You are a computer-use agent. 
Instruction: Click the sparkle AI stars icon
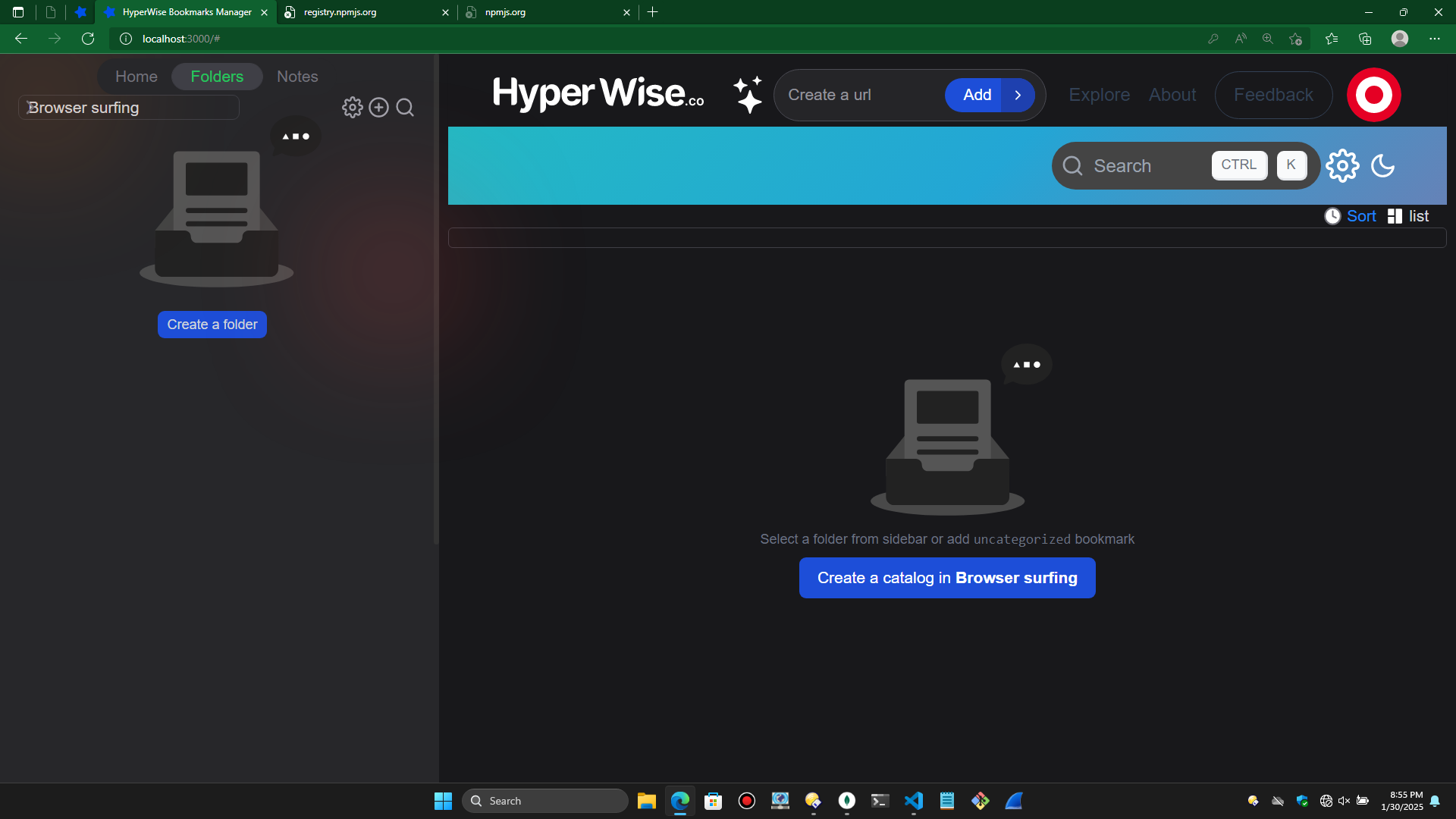click(x=748, y=95)
